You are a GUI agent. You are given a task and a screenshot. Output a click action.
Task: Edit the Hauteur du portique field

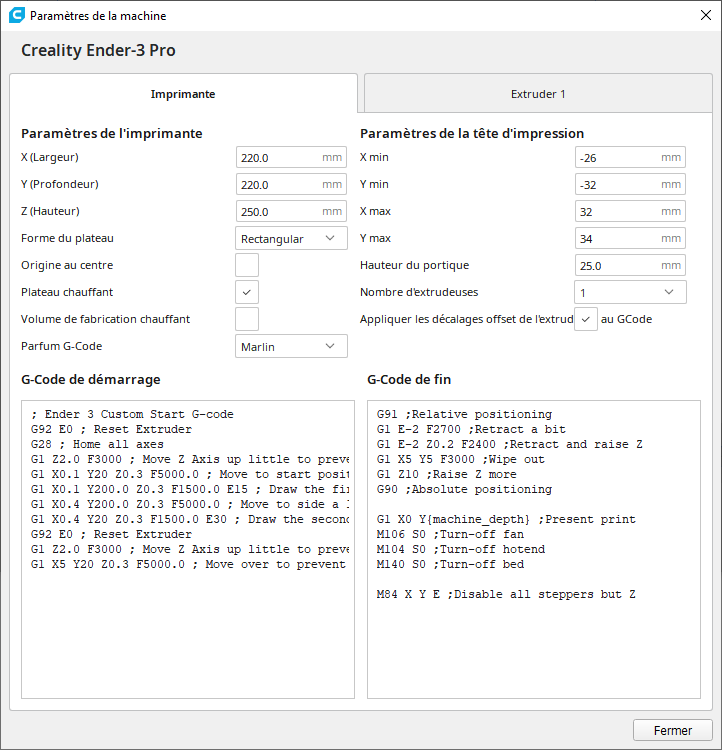[x=630, y=265]
